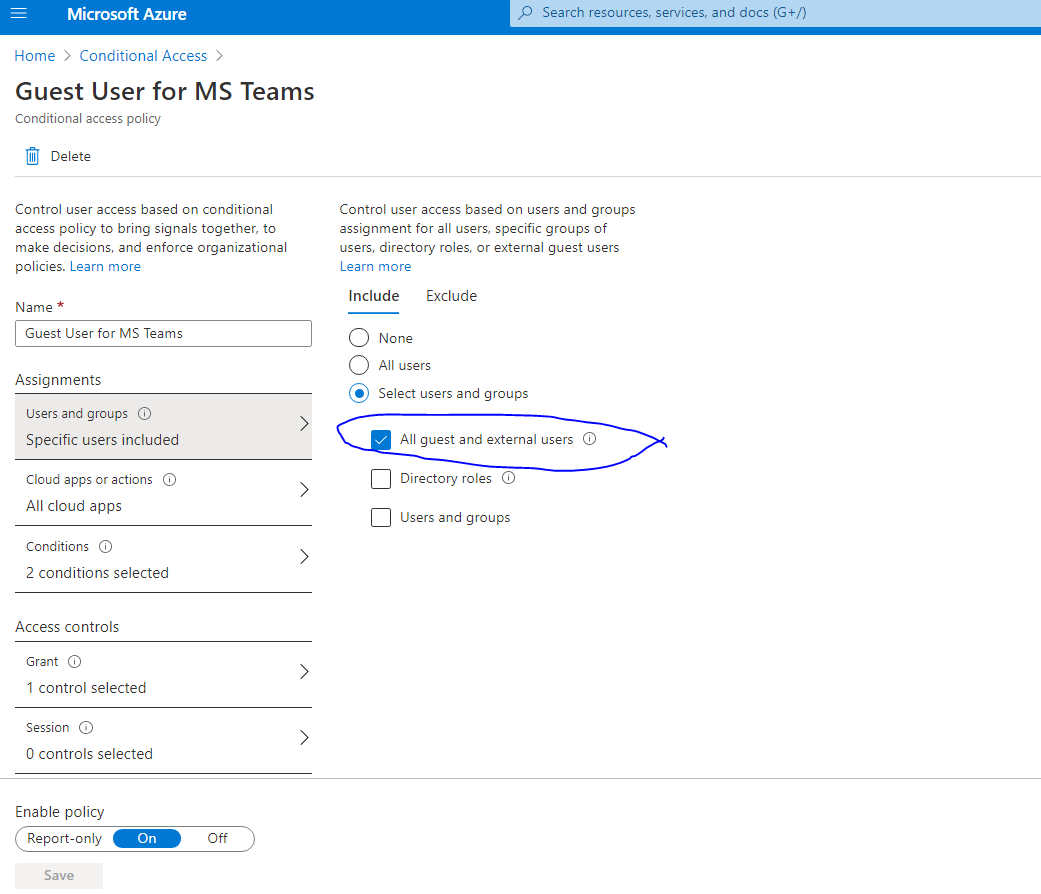This screenshot has width=1041, height=894.
Task: Click the Microsoft Azure logo text
Action: 127,14
